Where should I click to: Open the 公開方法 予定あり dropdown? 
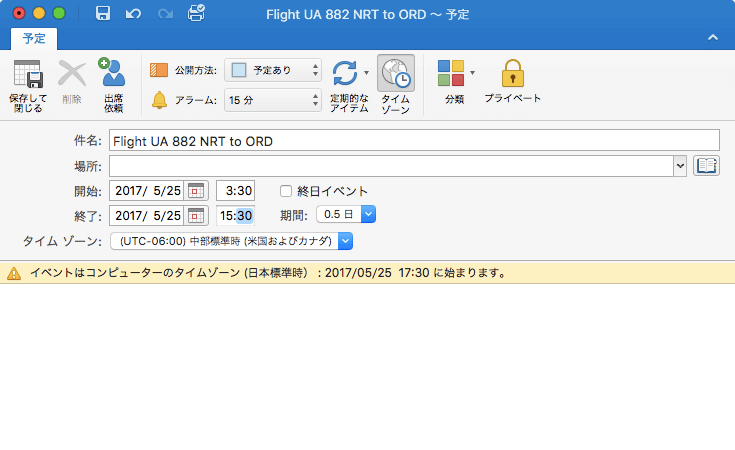(273, 70)
